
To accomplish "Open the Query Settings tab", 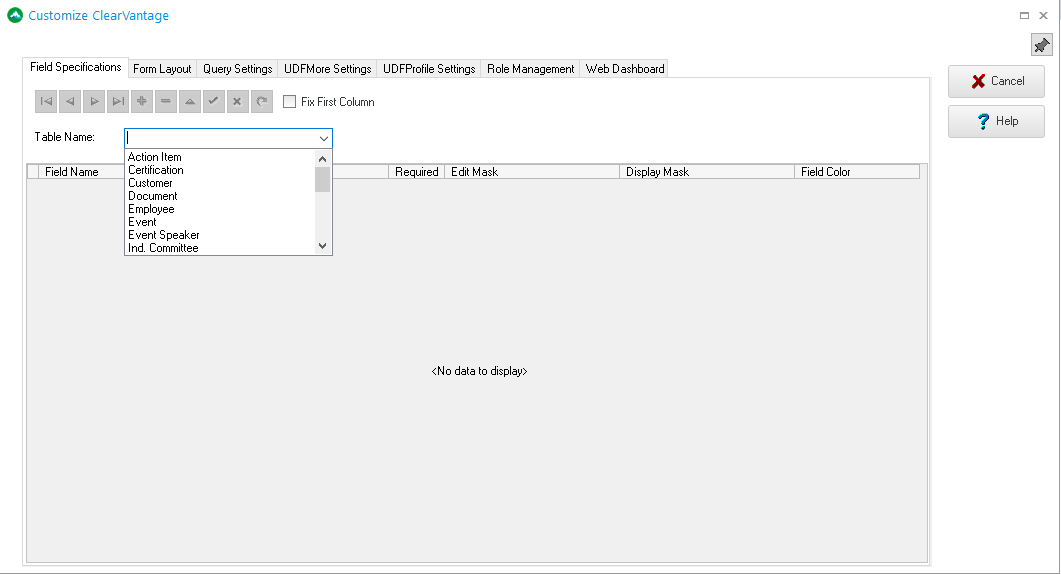I will pyautogui.click(x=238, y=68).
